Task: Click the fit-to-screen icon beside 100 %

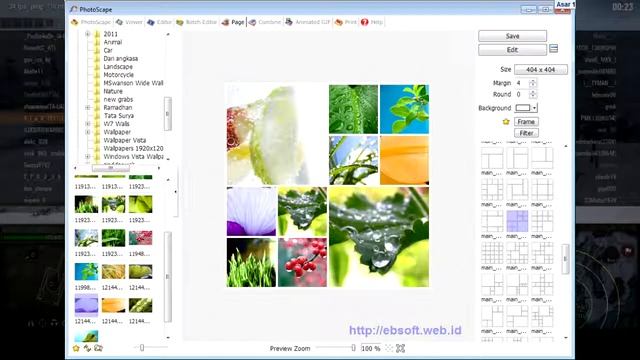Action: (x=400, y=348)
